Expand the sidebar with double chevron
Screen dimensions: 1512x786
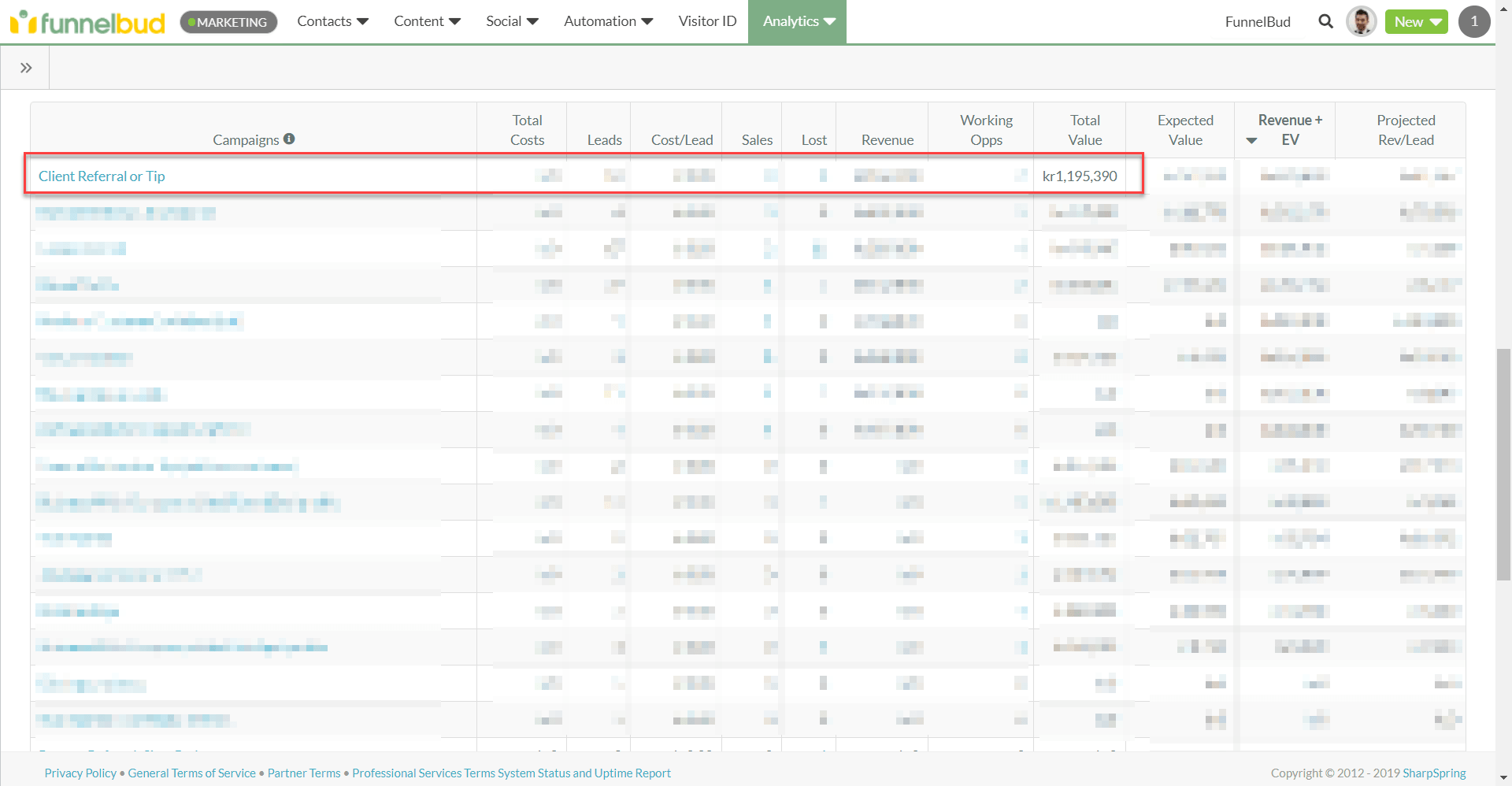(x=26, y=68)
